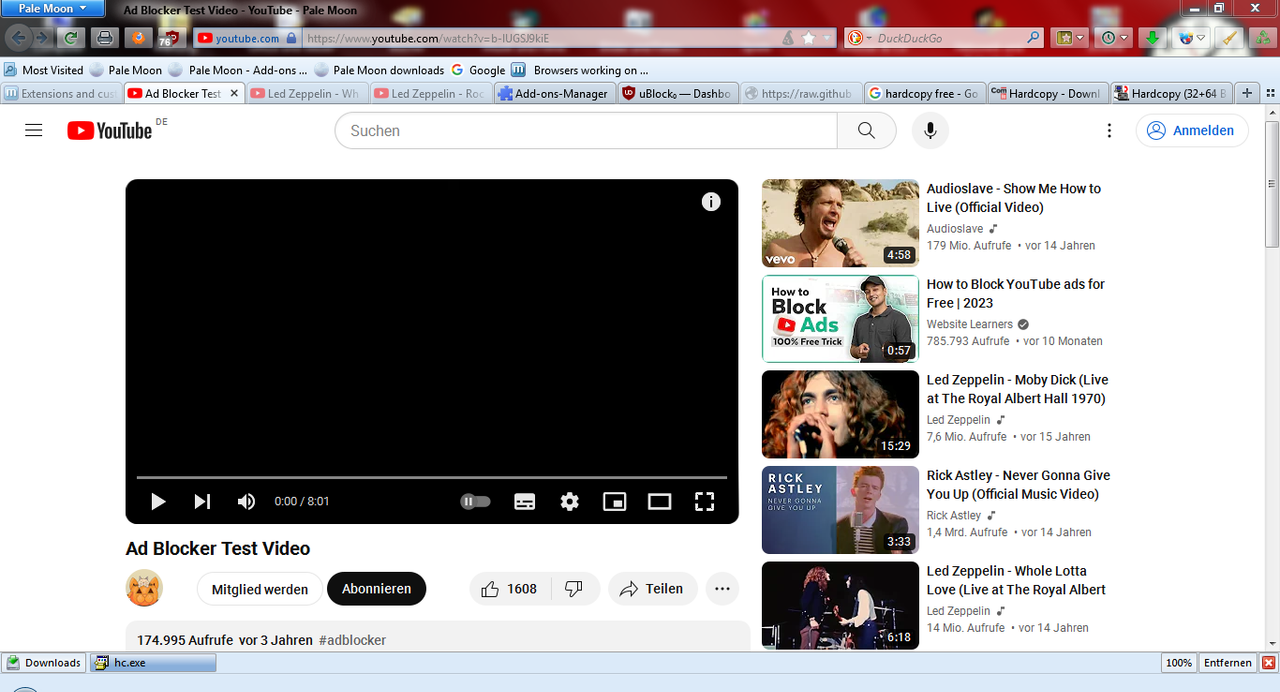The image size is (1280, 692).
Task: Show video info card icon
Action: tap(711, 202)
